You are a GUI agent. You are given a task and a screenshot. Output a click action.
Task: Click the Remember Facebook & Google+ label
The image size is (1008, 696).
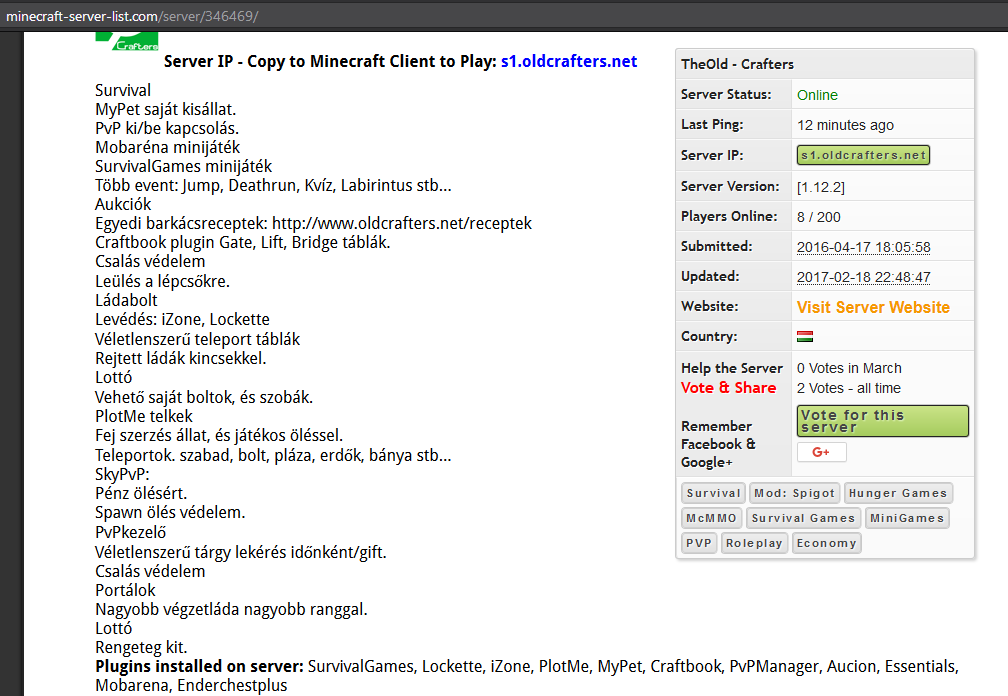(x=718, y=444)
